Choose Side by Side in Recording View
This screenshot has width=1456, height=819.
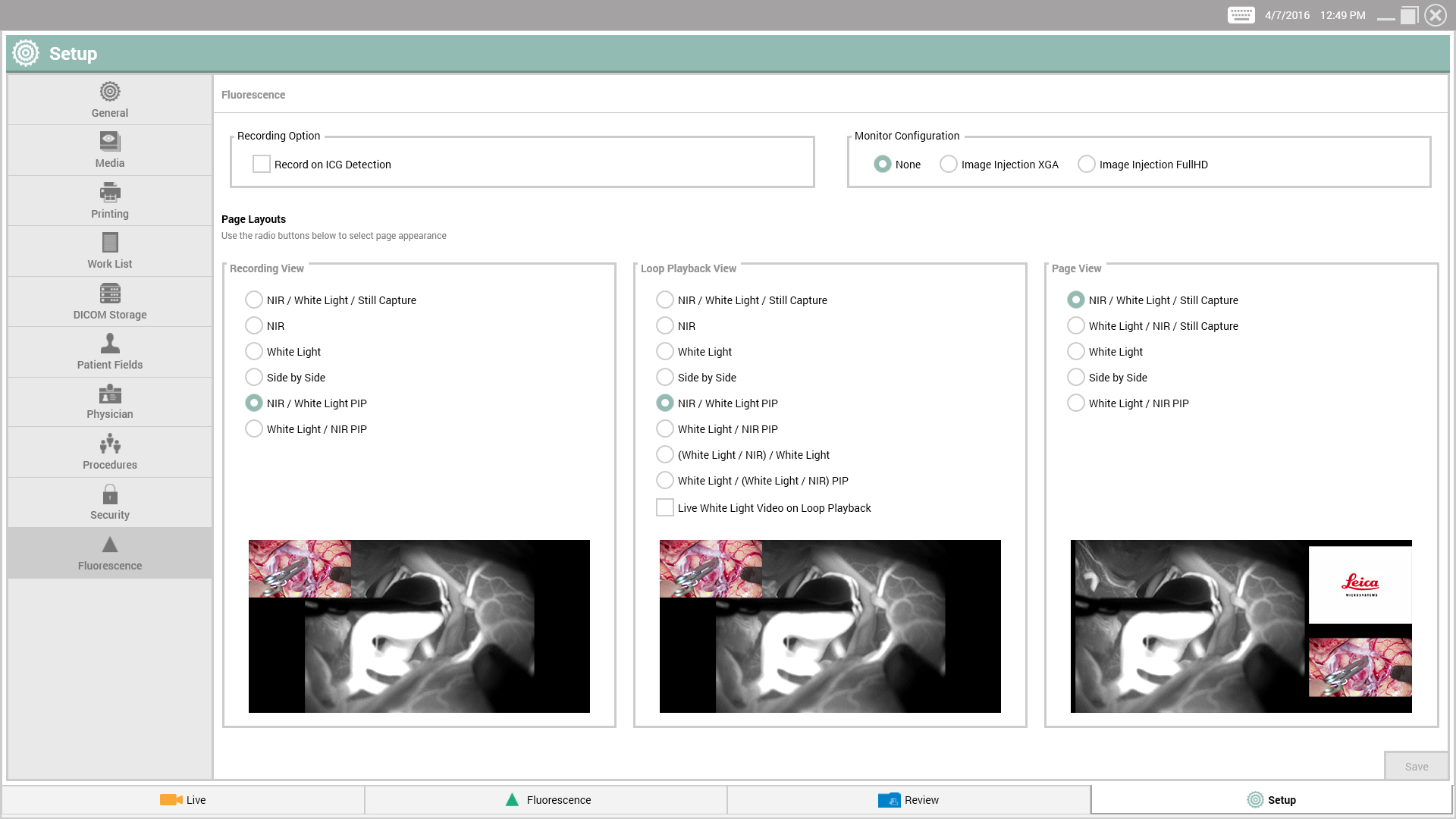point(254,377)
